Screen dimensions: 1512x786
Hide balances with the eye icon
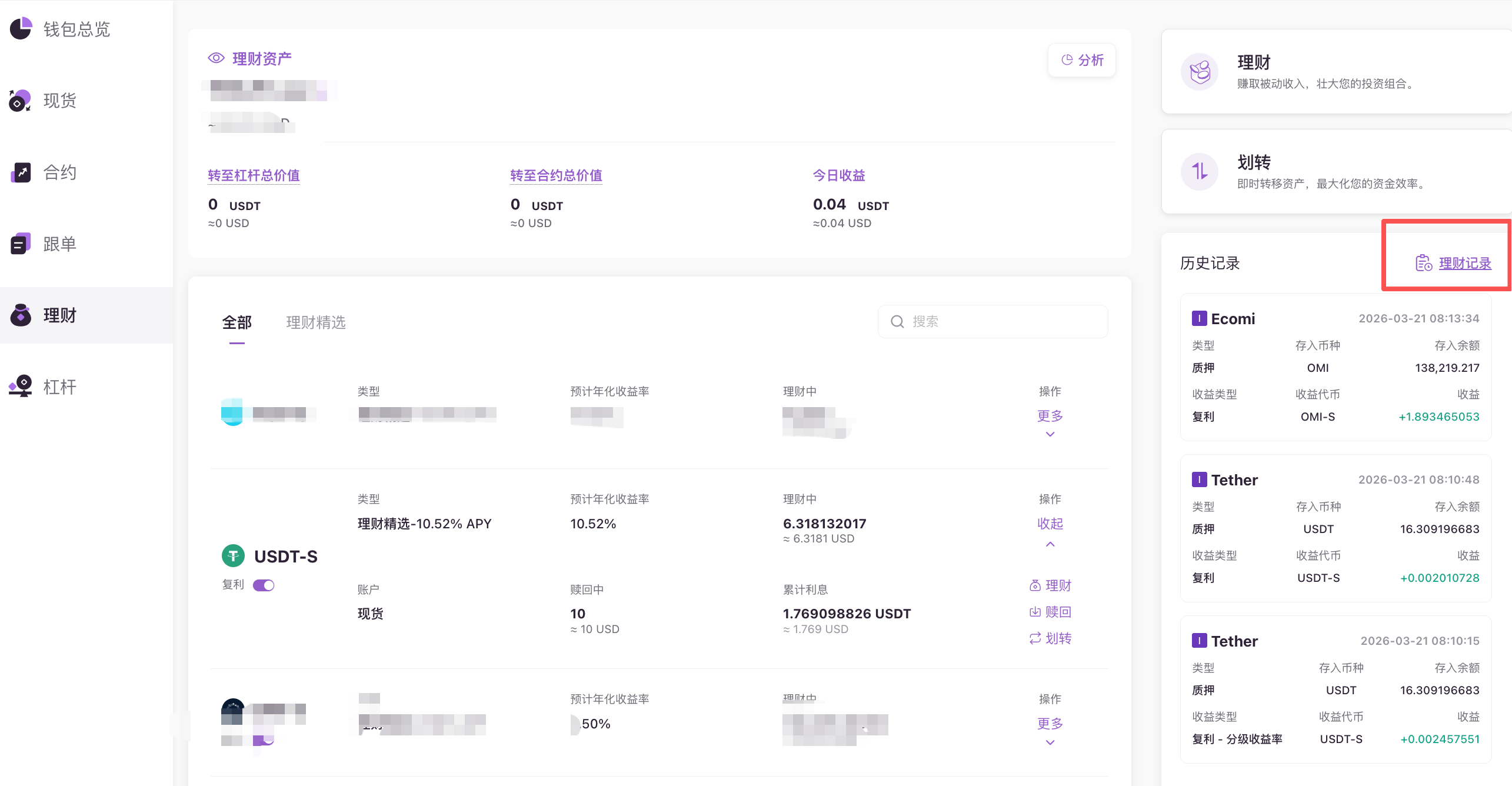pos(217,58)
